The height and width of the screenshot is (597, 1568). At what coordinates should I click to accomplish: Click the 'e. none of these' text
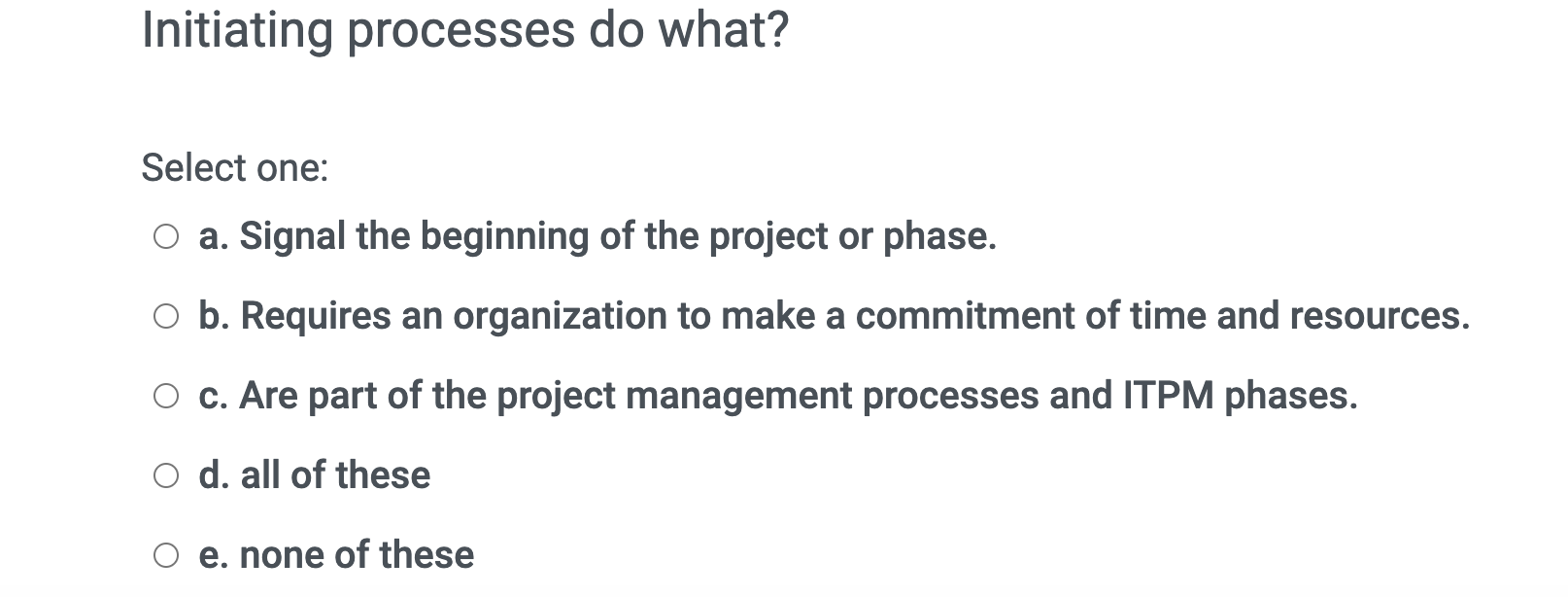(x=336, y=553)
